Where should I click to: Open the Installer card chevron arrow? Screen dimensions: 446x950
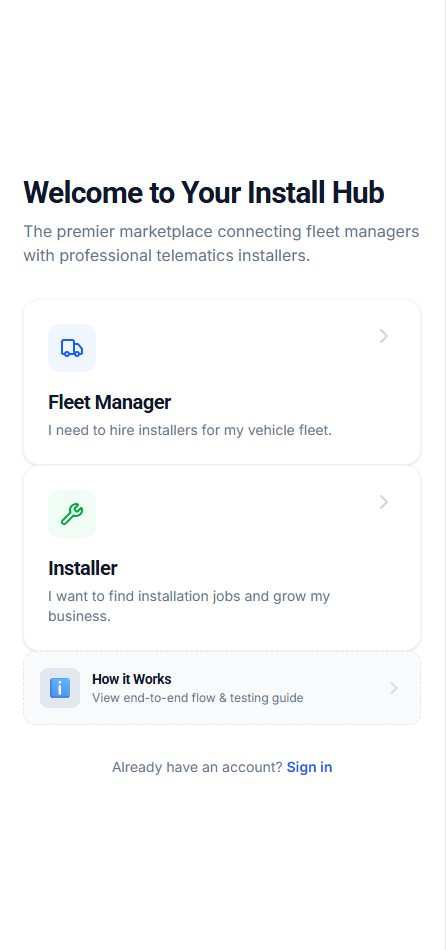pyautogui.click(x=384, y=502)
